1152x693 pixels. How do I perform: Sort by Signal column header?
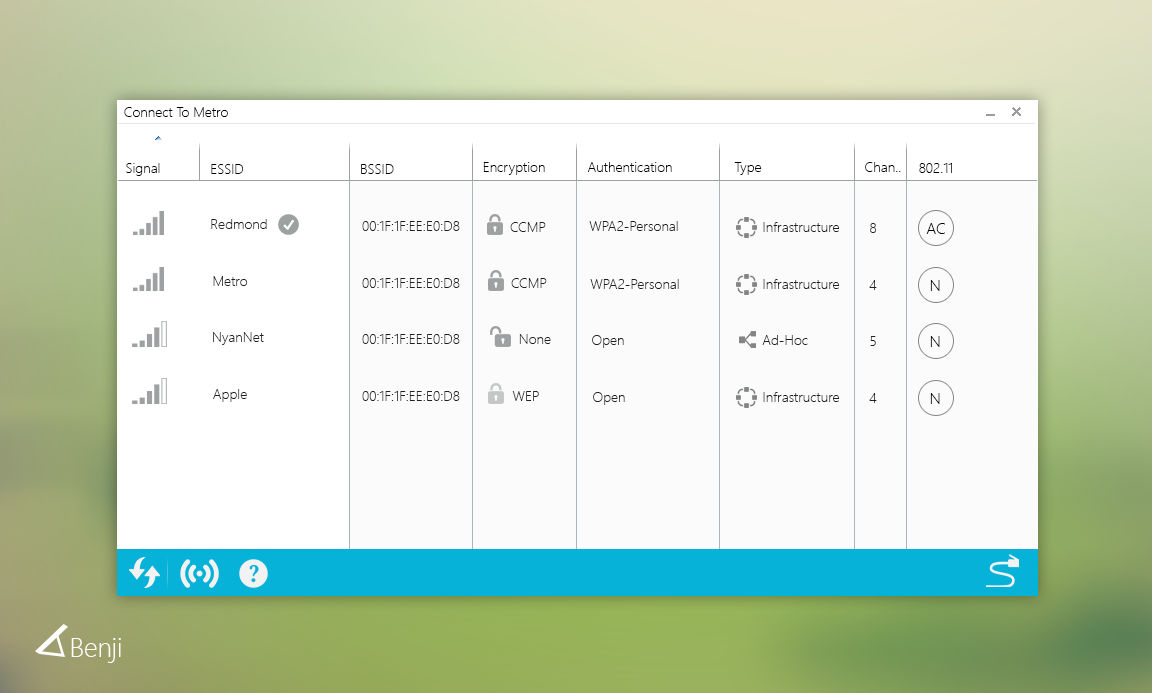[x=143, y=168]
